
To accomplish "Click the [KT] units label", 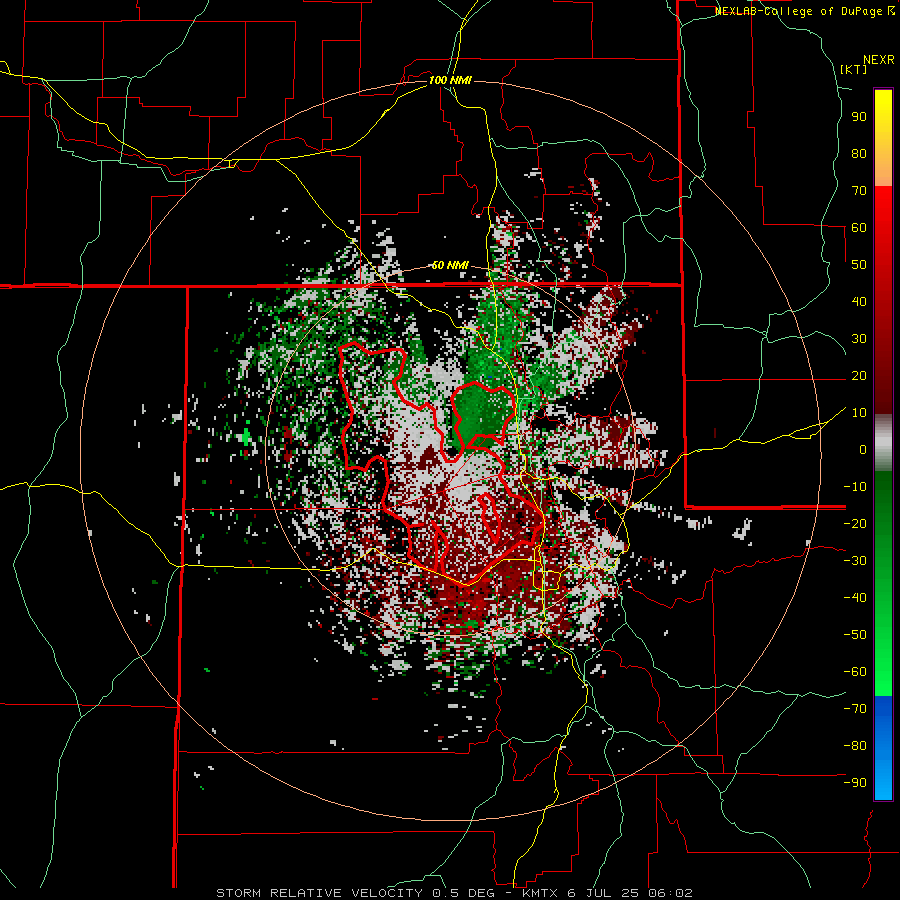I will (x=854, y=69).
